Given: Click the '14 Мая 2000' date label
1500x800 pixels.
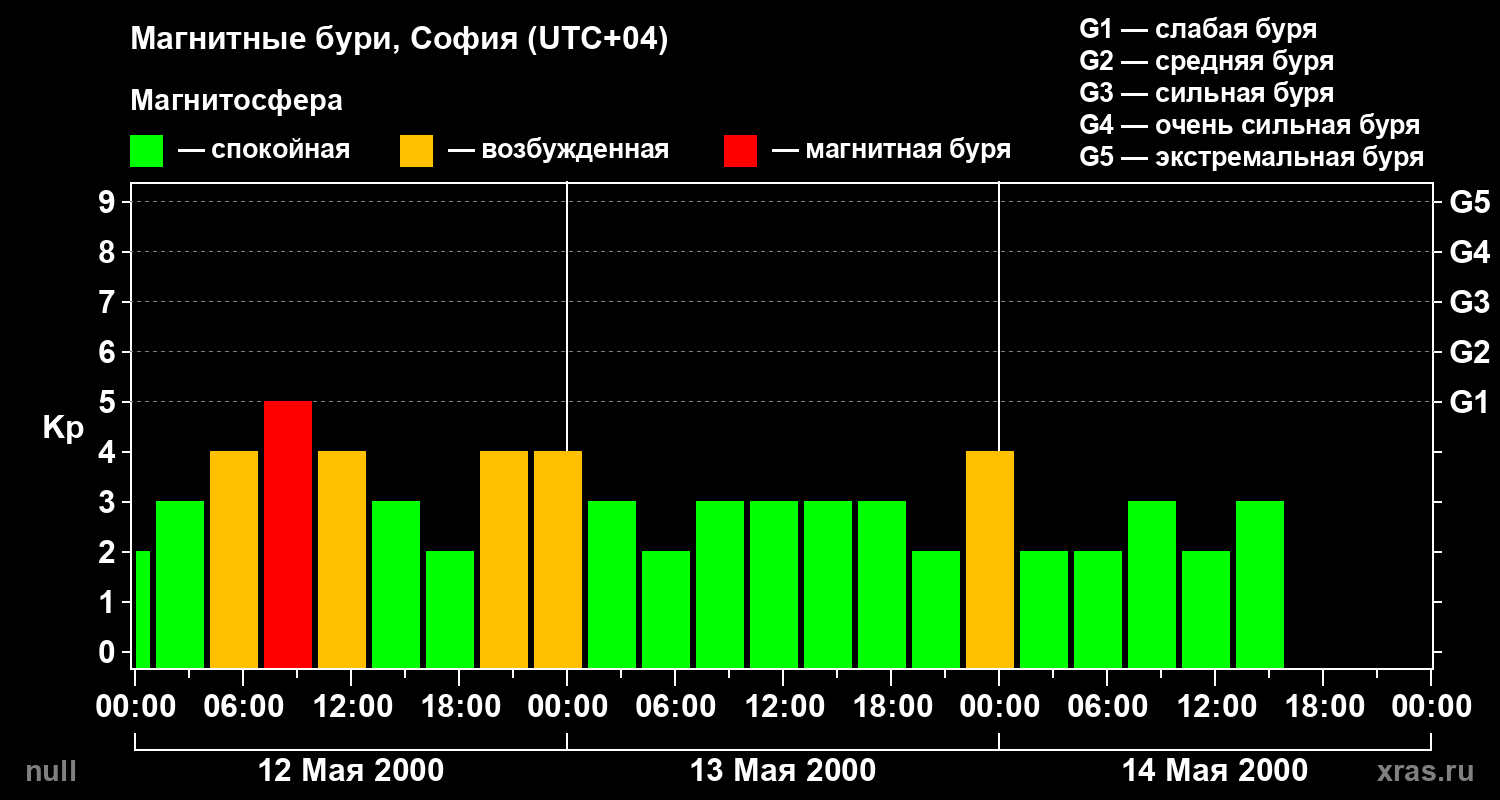Looking at the screenshot, I should pos(1215,771).
